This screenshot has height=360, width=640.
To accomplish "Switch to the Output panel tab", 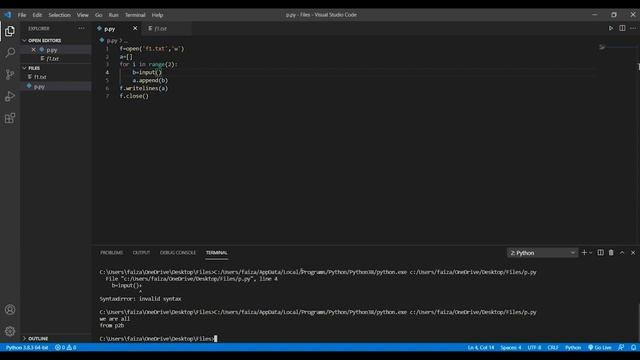I will tap(141, 253).
